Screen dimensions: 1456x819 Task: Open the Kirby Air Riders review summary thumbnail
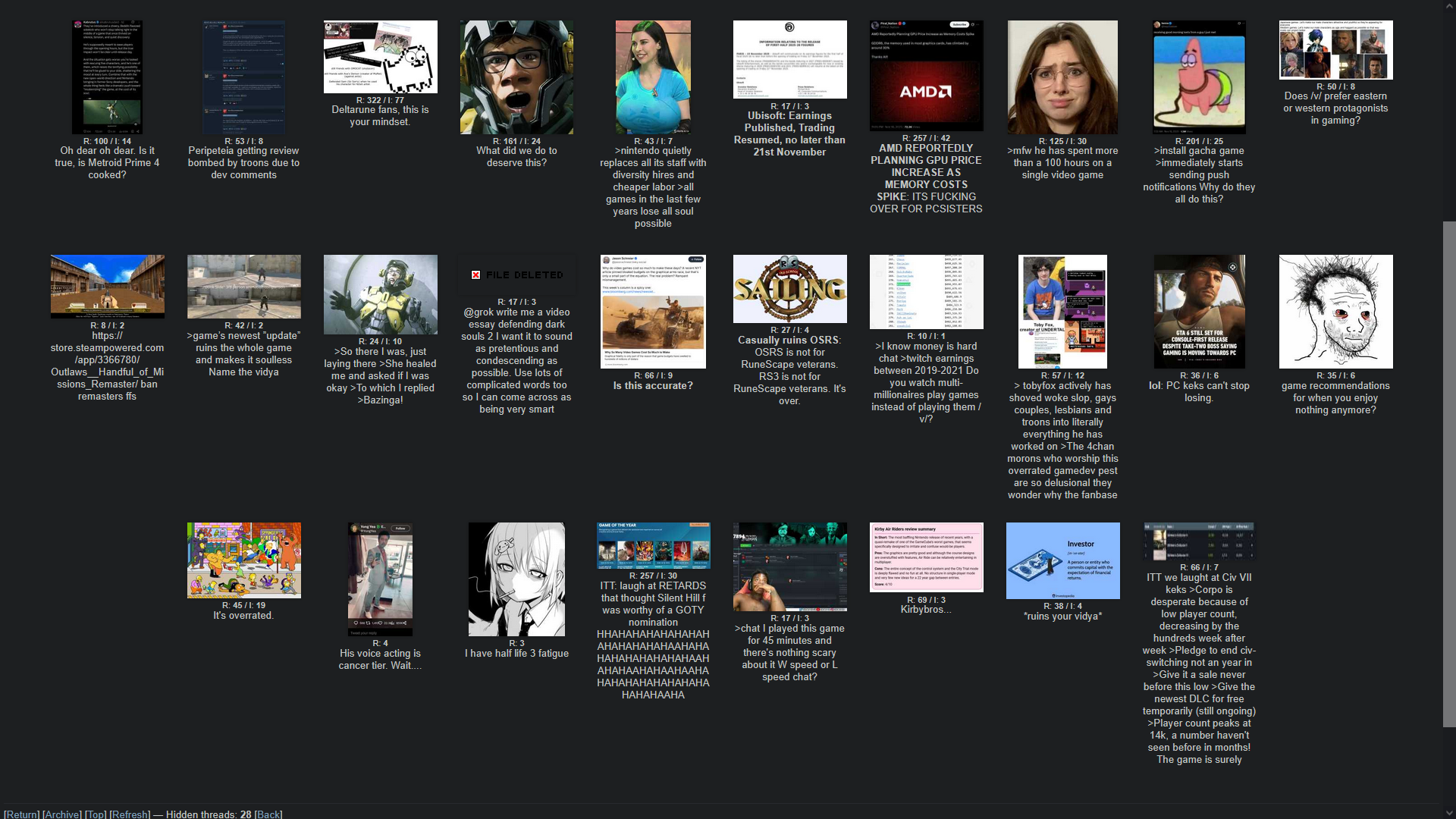[x=926, y=557]
